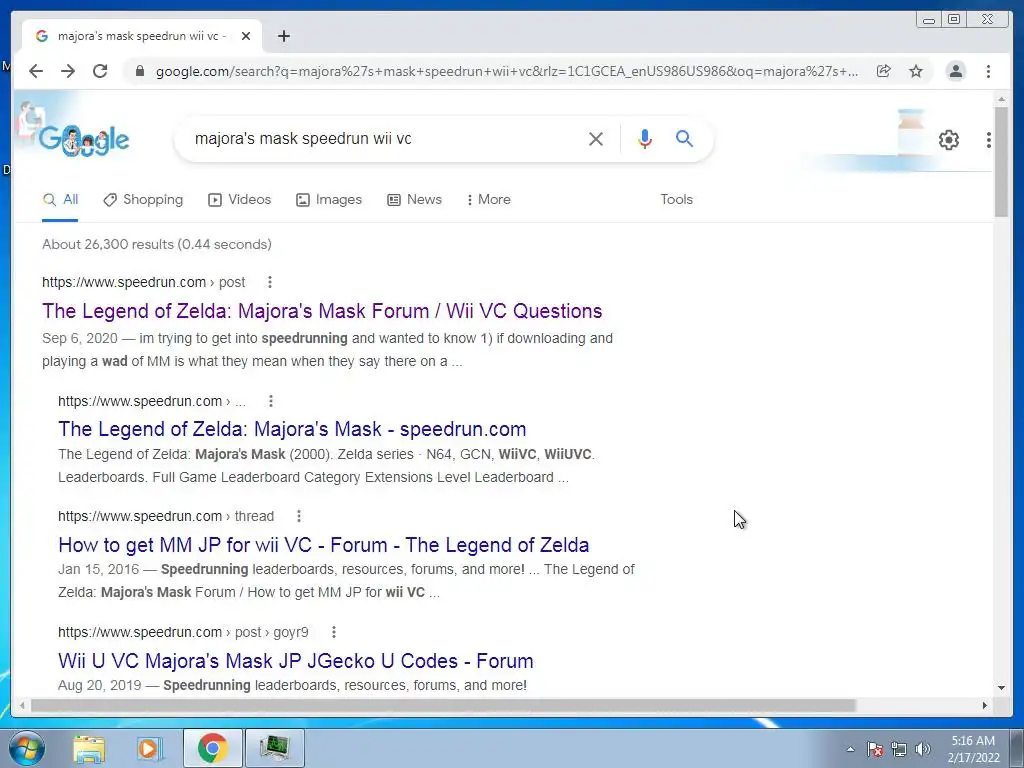Viewport: 1024px width, 768px height.
Task: Click inside the Google search input field
Action: pyautogui.click(x=385, y=138)
